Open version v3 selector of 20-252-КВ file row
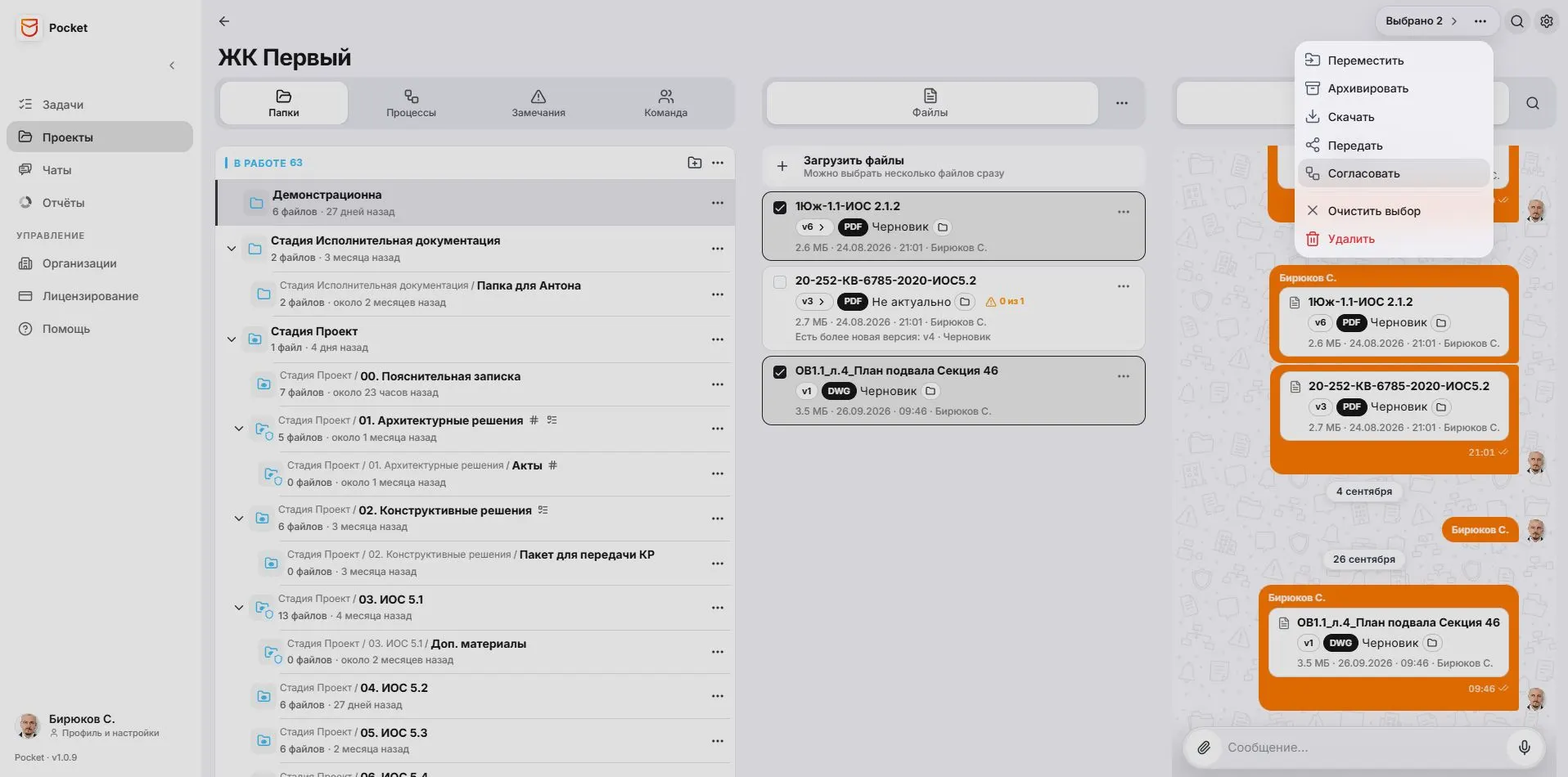Screen dimensions: 1568x777 coord(813,302)
